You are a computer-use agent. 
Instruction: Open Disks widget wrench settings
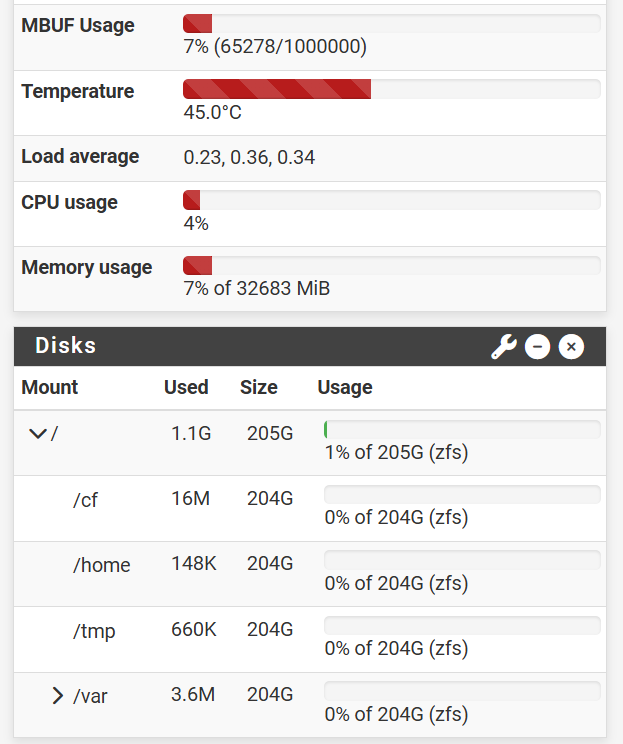click(503, 346)
